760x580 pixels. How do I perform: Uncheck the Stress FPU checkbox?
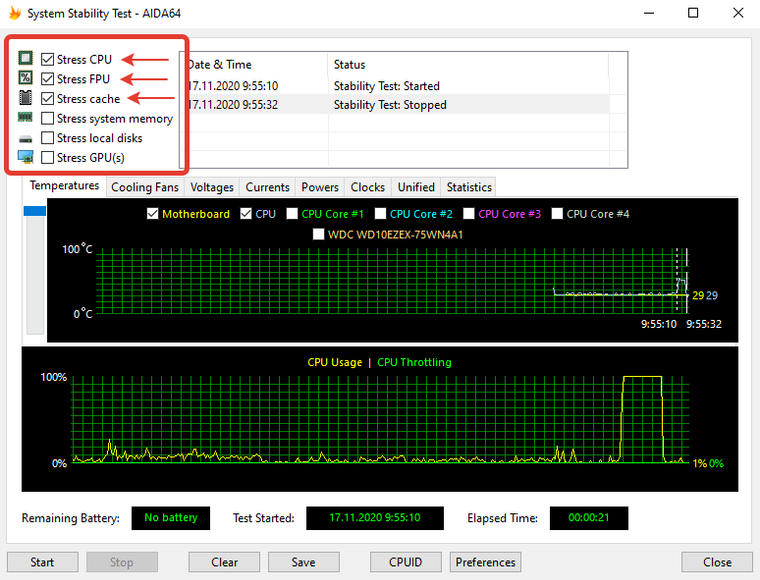tap(48, 78)
